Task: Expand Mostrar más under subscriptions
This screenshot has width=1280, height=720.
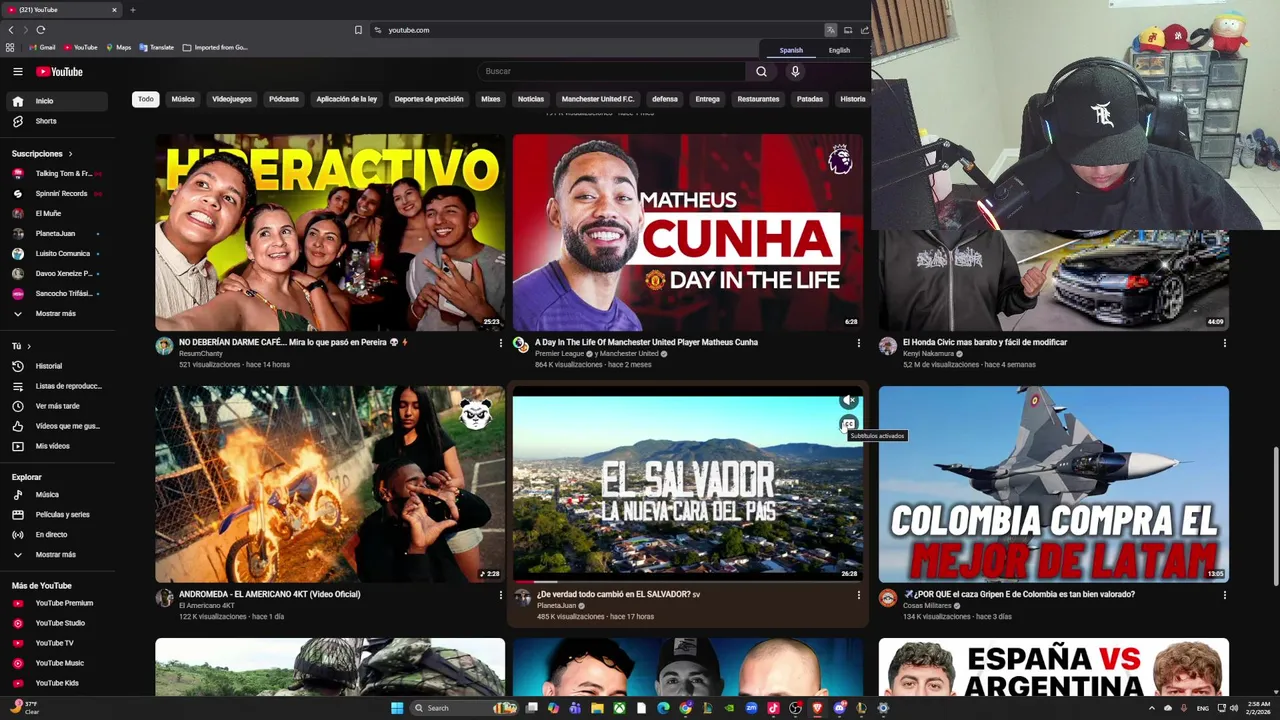Action: (58, 313)
